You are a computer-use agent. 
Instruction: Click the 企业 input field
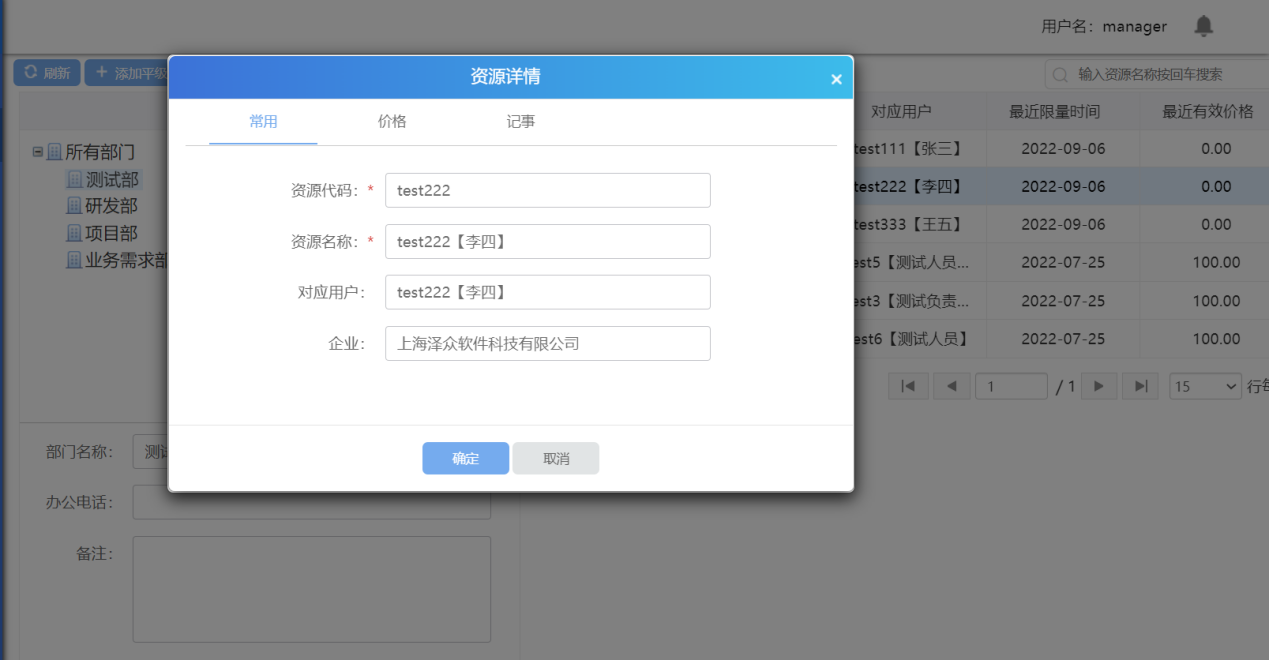click(x=547, y=343)
